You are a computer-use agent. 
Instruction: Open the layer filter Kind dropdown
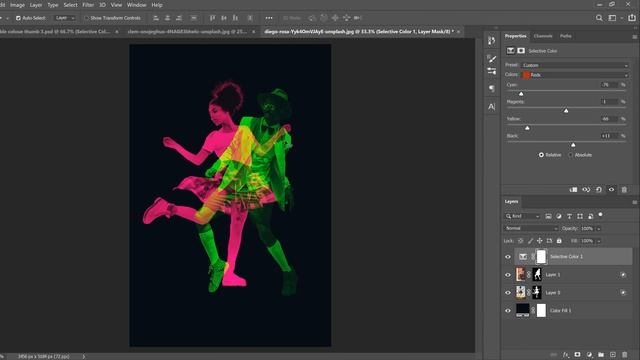click(522, 216)
